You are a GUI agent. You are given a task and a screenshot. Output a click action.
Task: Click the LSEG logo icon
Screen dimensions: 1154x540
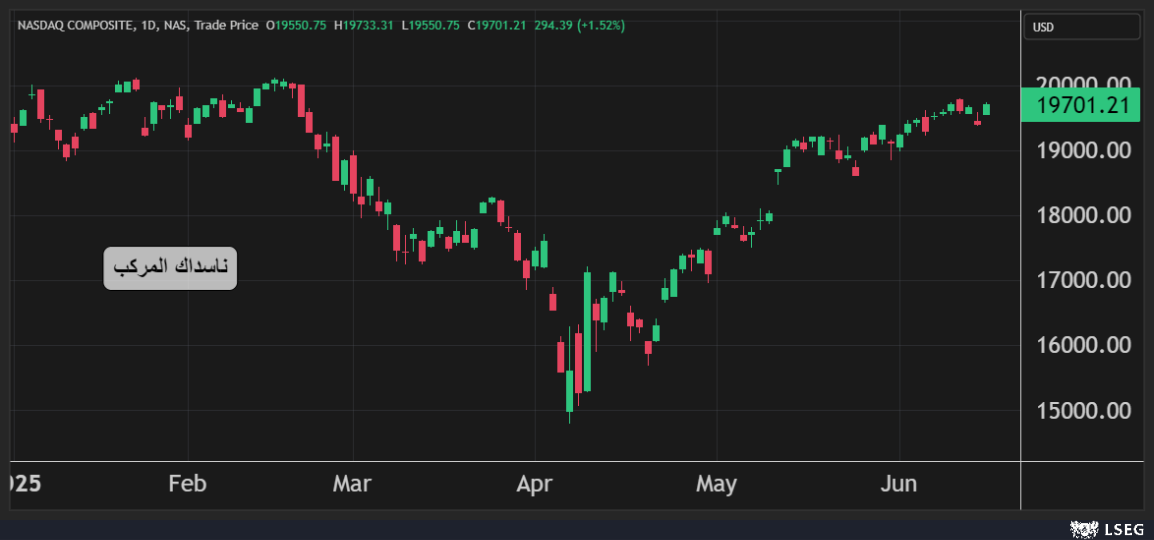pyautogui.click(x=1083, y=527)
